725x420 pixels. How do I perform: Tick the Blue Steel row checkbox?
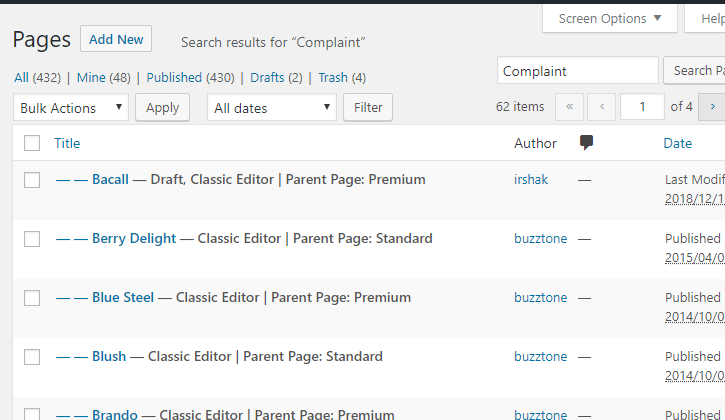[32, 298]
